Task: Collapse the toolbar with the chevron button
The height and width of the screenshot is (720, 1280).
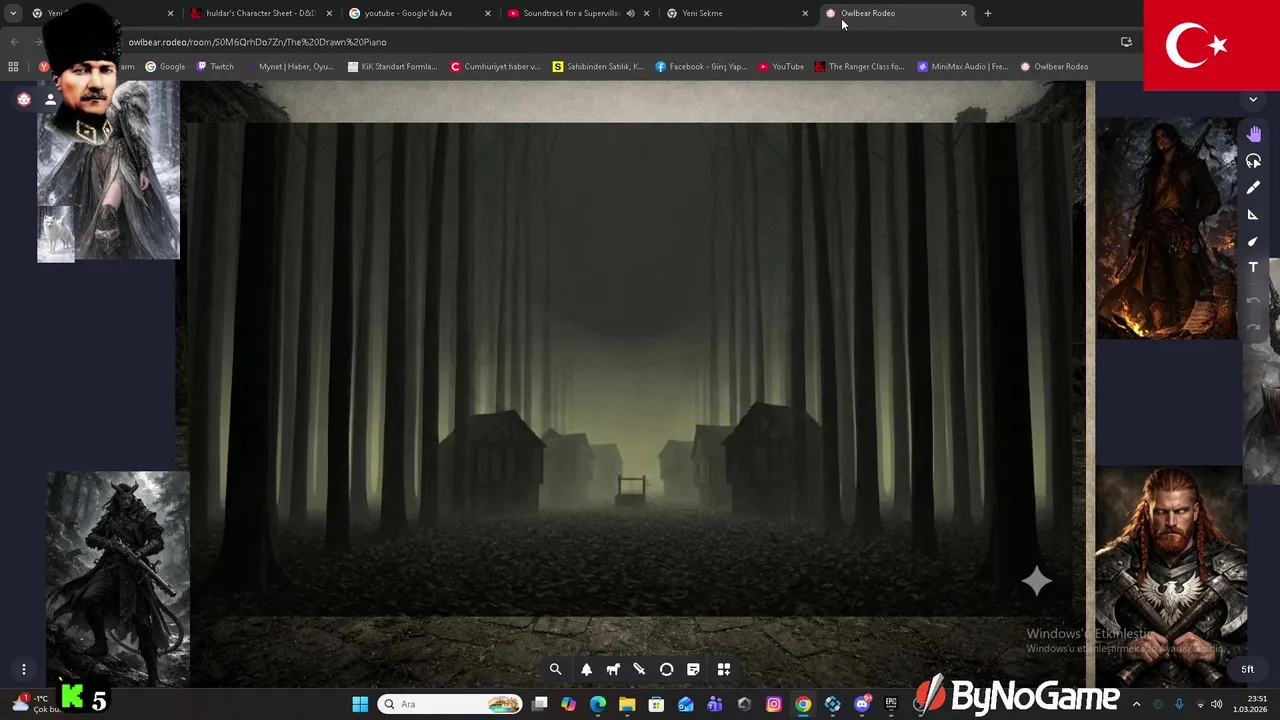Action: [1254, 99]
